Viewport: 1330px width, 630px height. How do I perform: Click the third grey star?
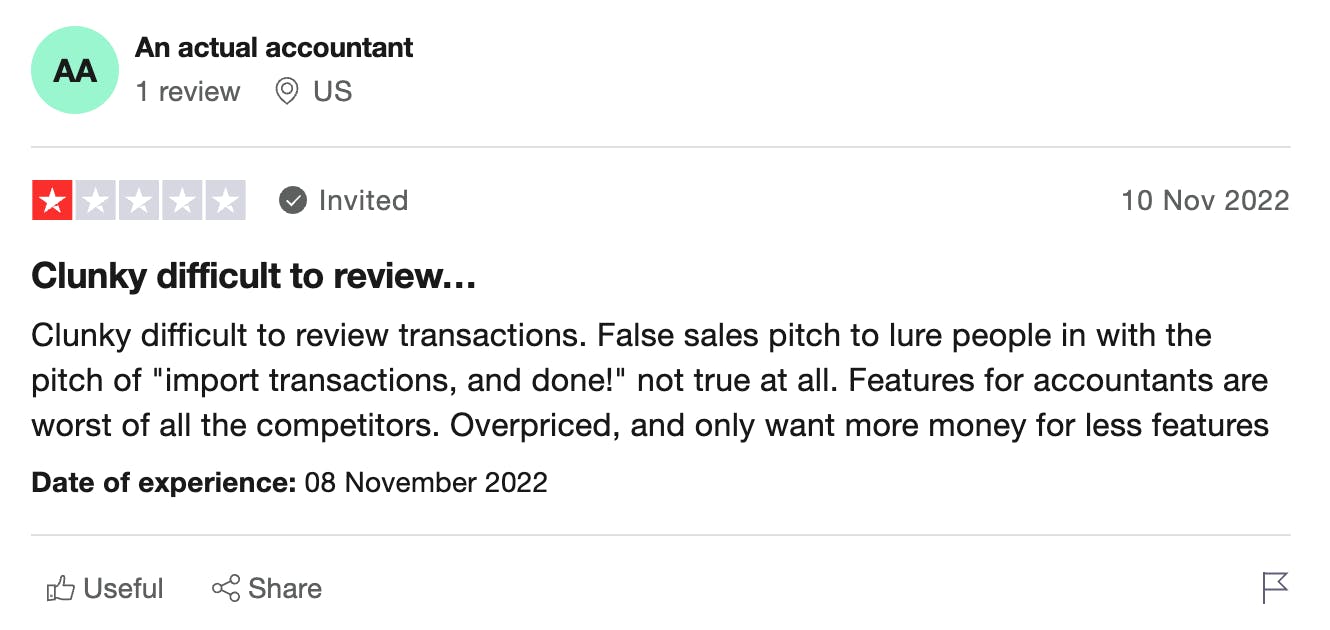[x=139, y=200]
